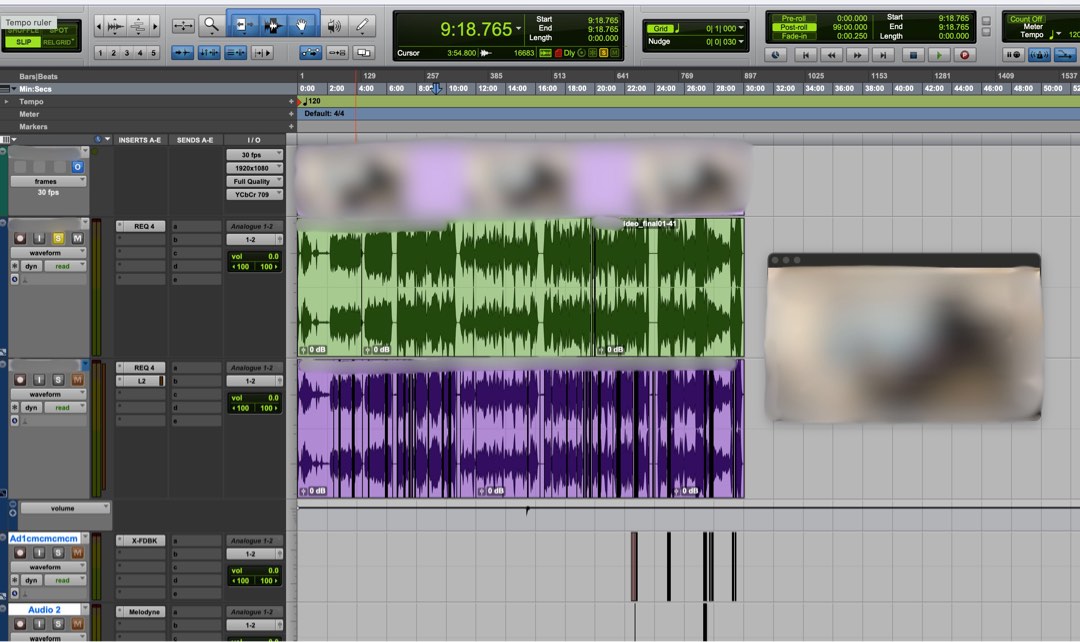The height and width of the screenshot is (642, 1080).
Task: Enable Slip edit mode
Action: [x=23, y=42]
